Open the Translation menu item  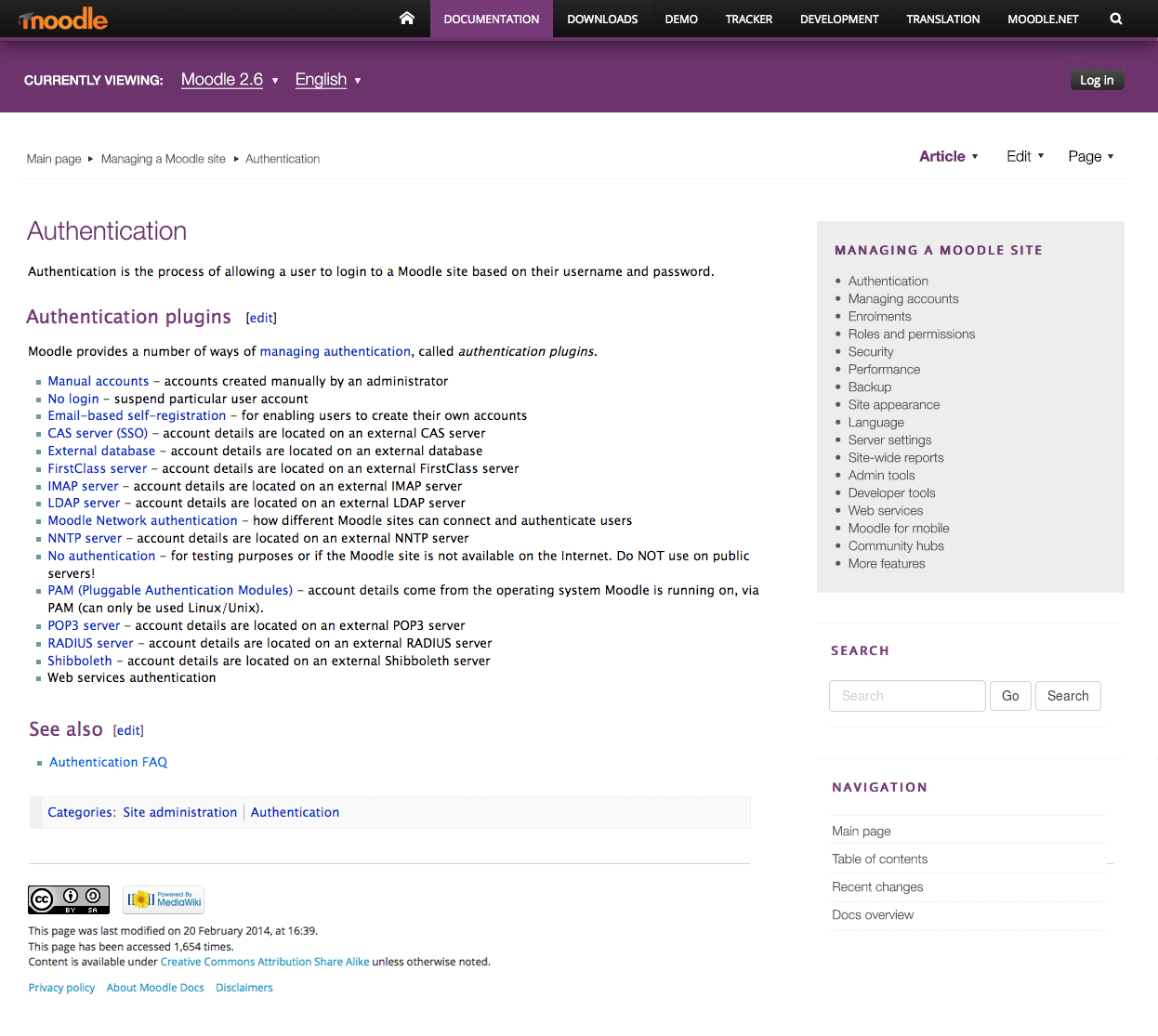click(943, 19)
